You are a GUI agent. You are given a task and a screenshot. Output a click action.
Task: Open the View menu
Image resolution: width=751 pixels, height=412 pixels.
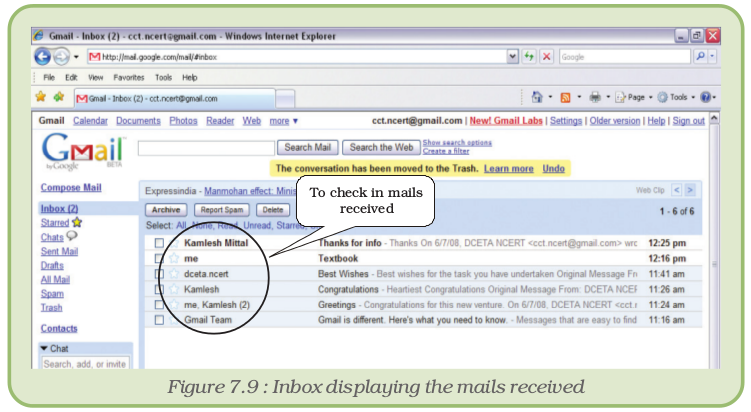tap(95, 77)
